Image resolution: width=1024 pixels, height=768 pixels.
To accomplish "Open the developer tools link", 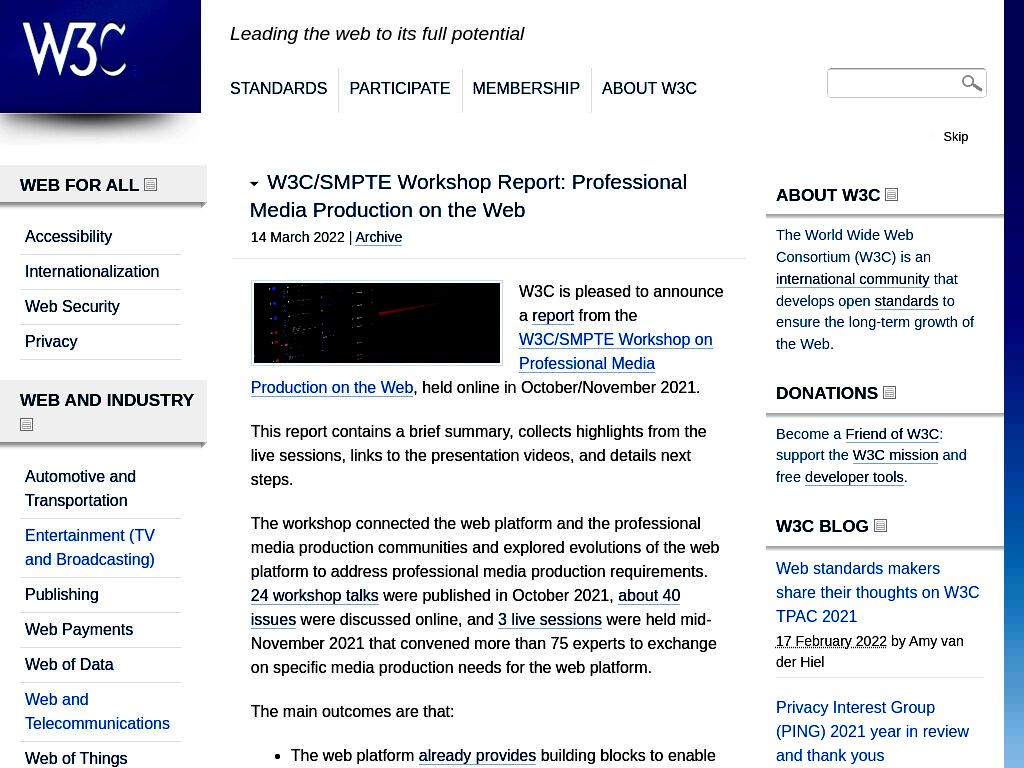I will click(855, 477).
